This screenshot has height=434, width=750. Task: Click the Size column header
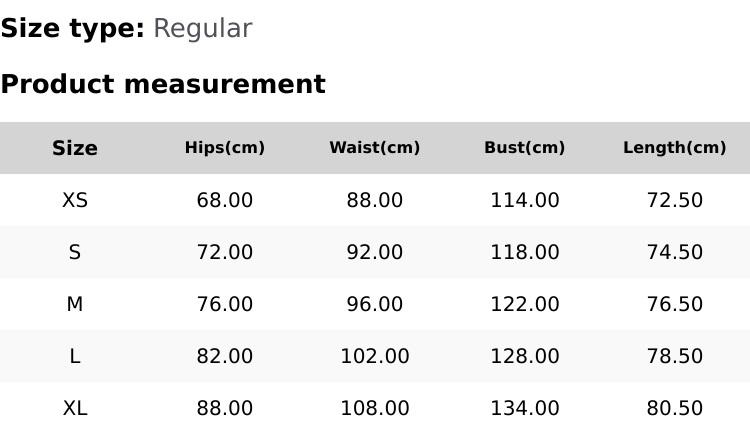pyautogui.click(x=75, y=148)
